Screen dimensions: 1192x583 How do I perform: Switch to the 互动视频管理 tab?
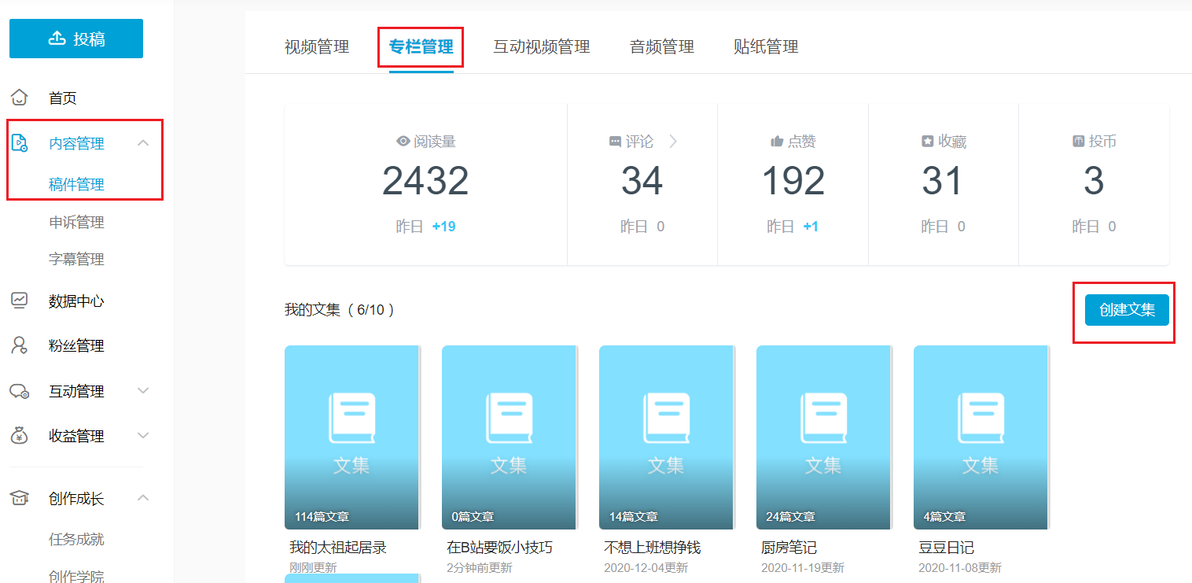pos(541,47)
